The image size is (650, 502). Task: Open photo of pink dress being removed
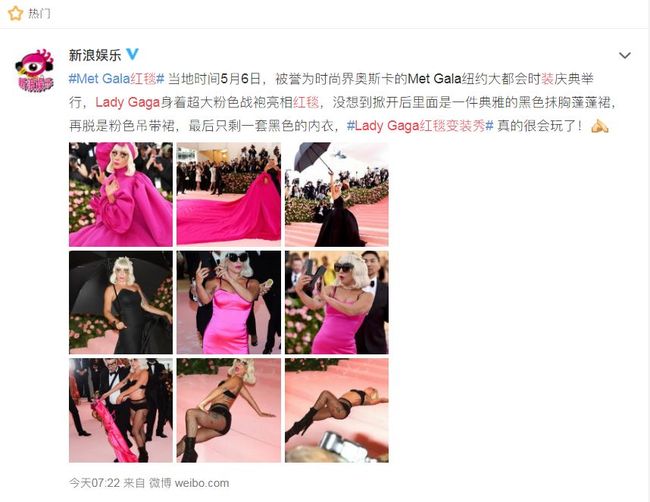(x=121, y=410)
